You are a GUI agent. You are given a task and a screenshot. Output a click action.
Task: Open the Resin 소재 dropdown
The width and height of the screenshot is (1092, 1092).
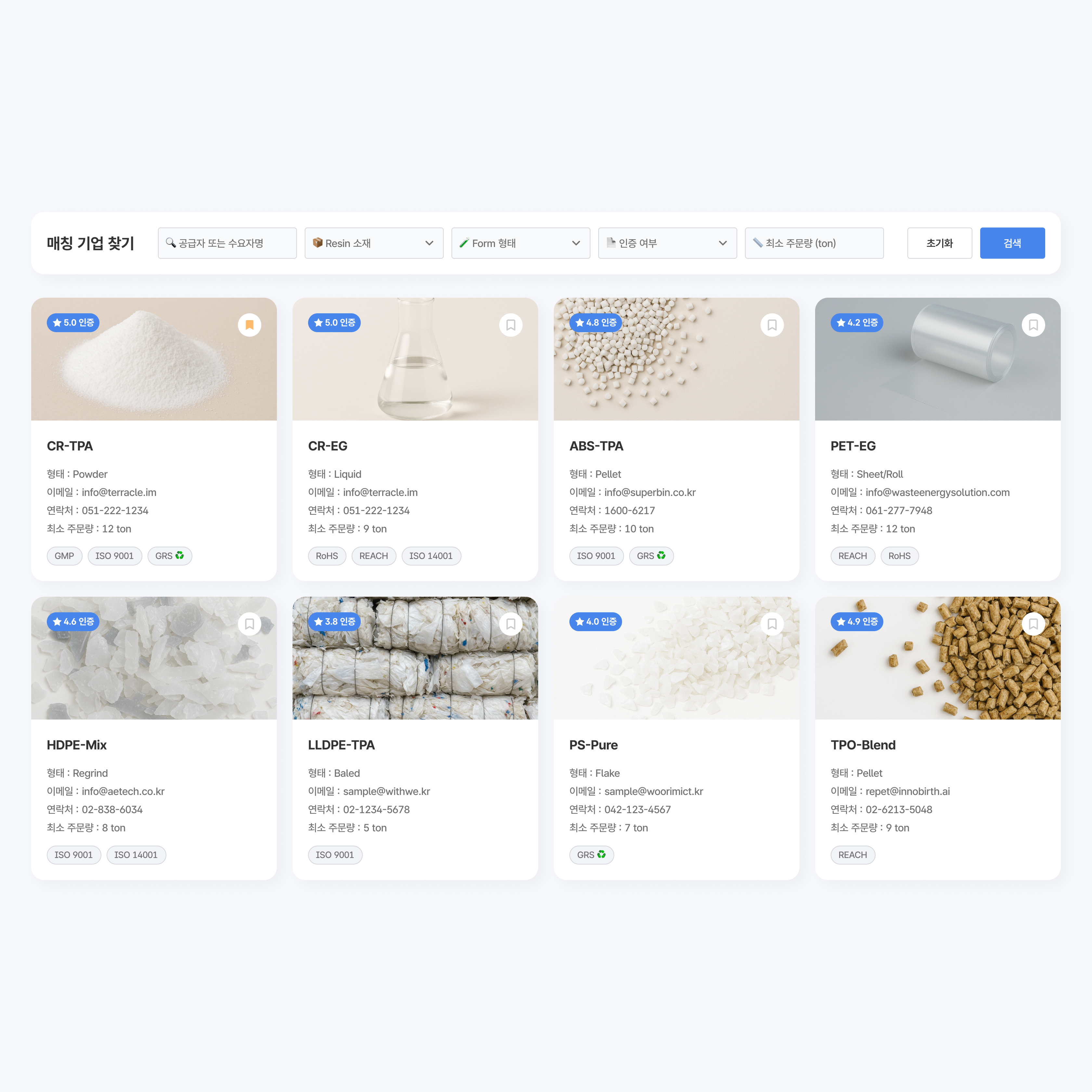[374, 243]
